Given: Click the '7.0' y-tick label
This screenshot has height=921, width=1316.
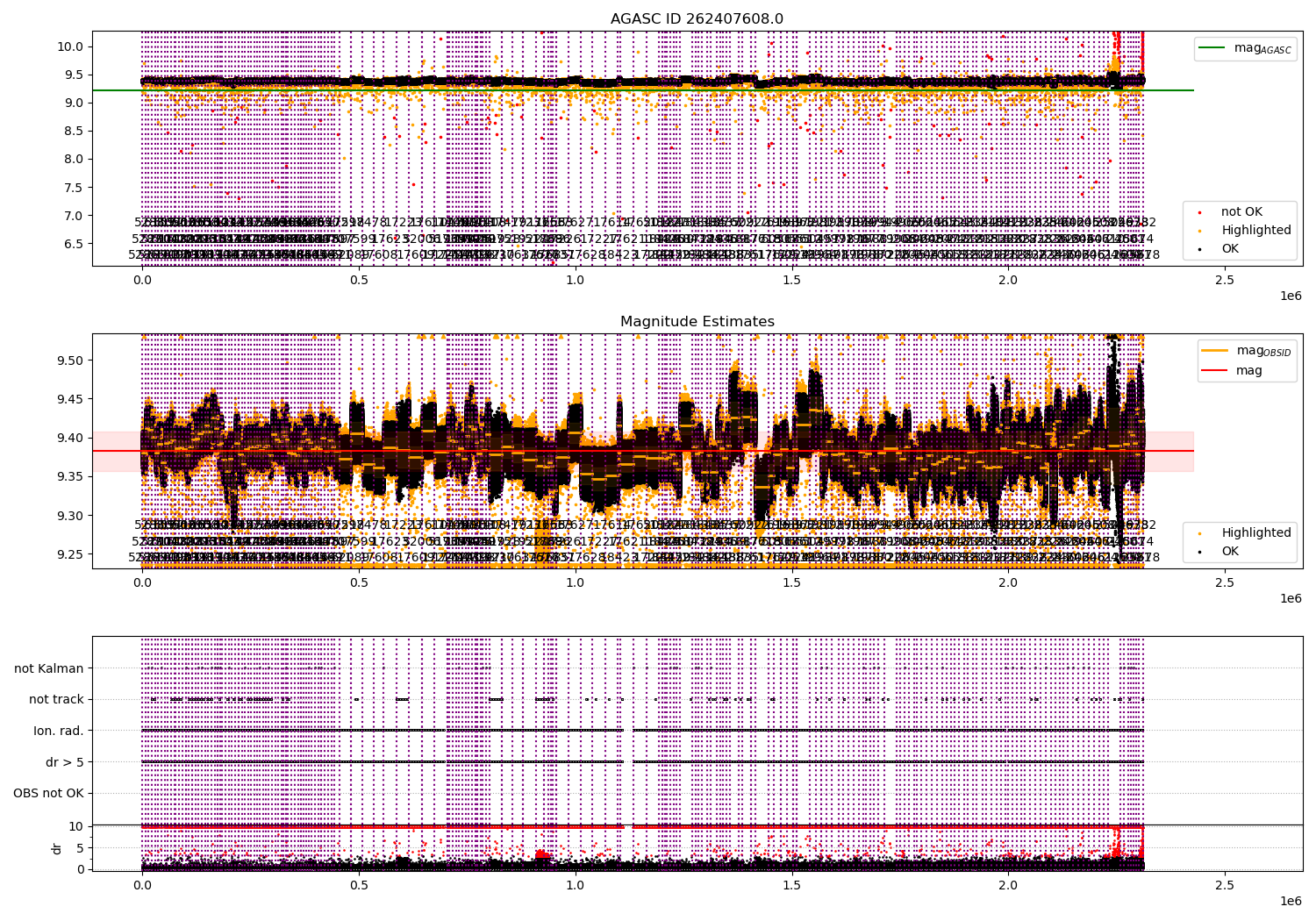Looking at the screenshot, I should click(x=75, y=216).
